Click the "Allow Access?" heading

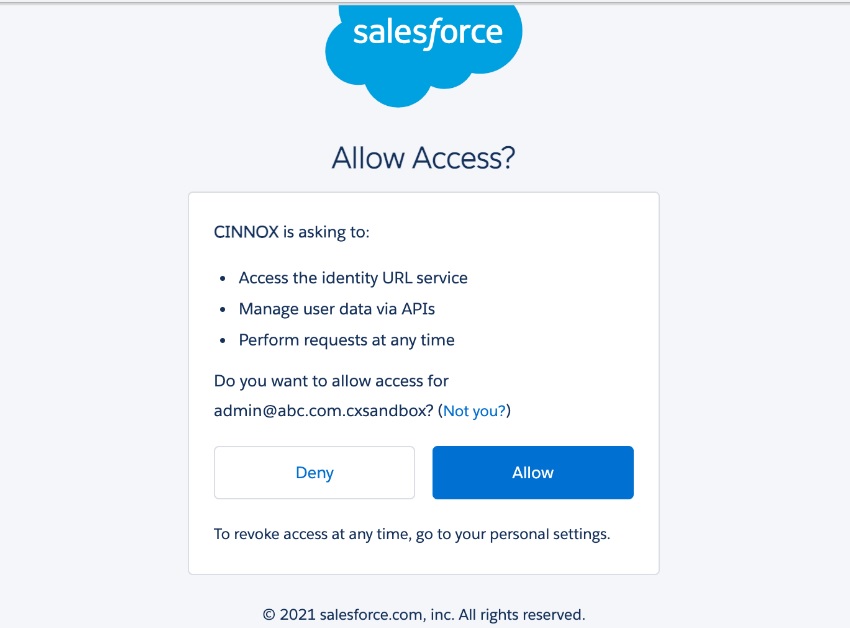[424, 158]
